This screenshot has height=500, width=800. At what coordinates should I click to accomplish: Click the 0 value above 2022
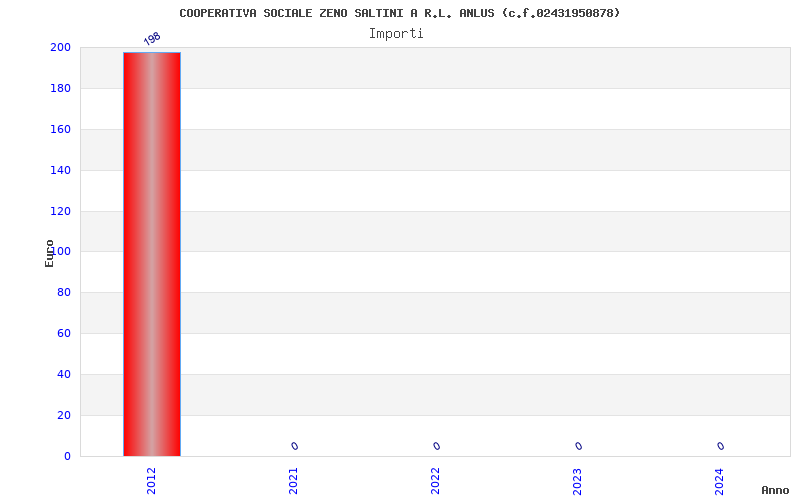(436, 446)
